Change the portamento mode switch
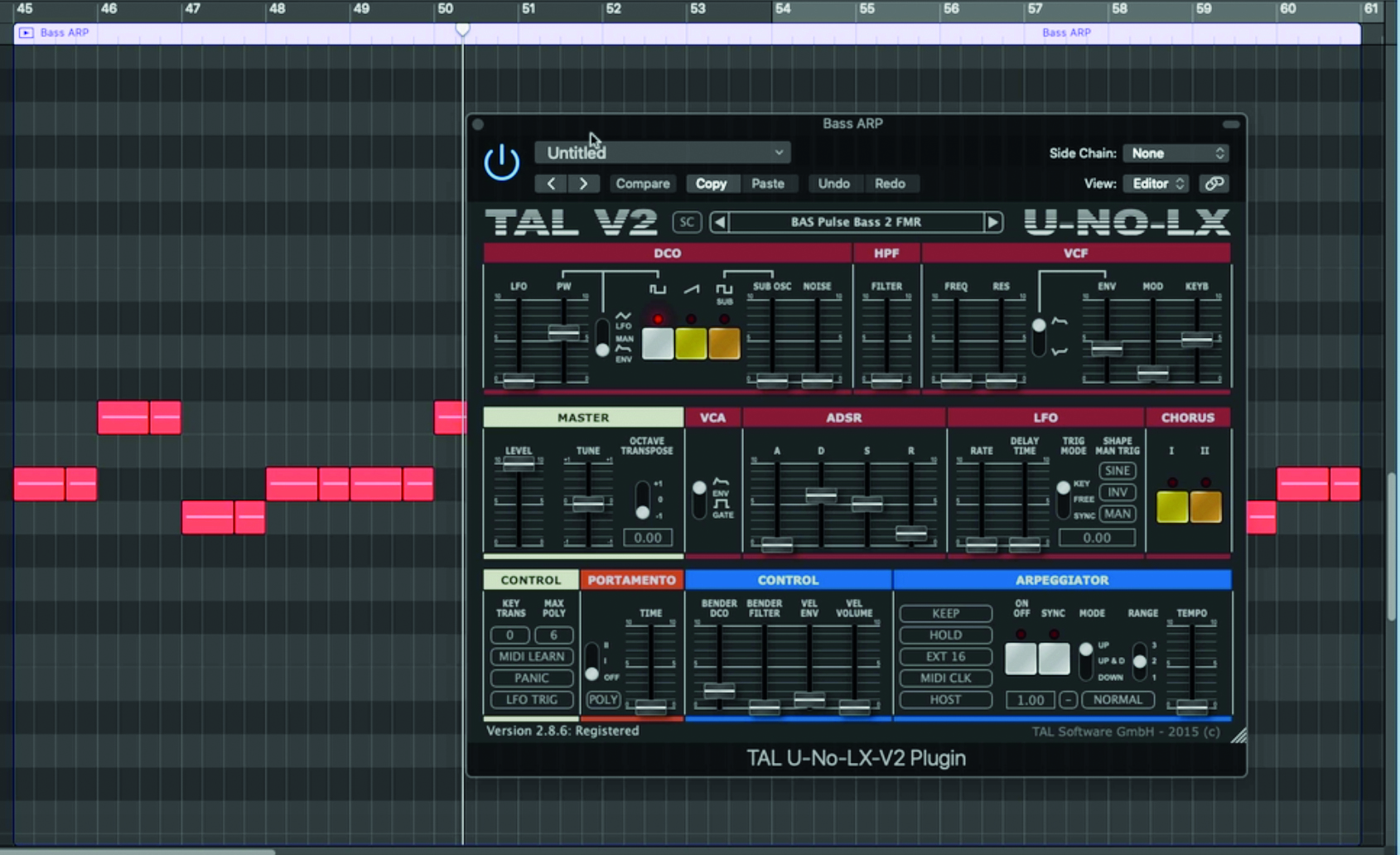1400x855 pixels. pos(591,661)
